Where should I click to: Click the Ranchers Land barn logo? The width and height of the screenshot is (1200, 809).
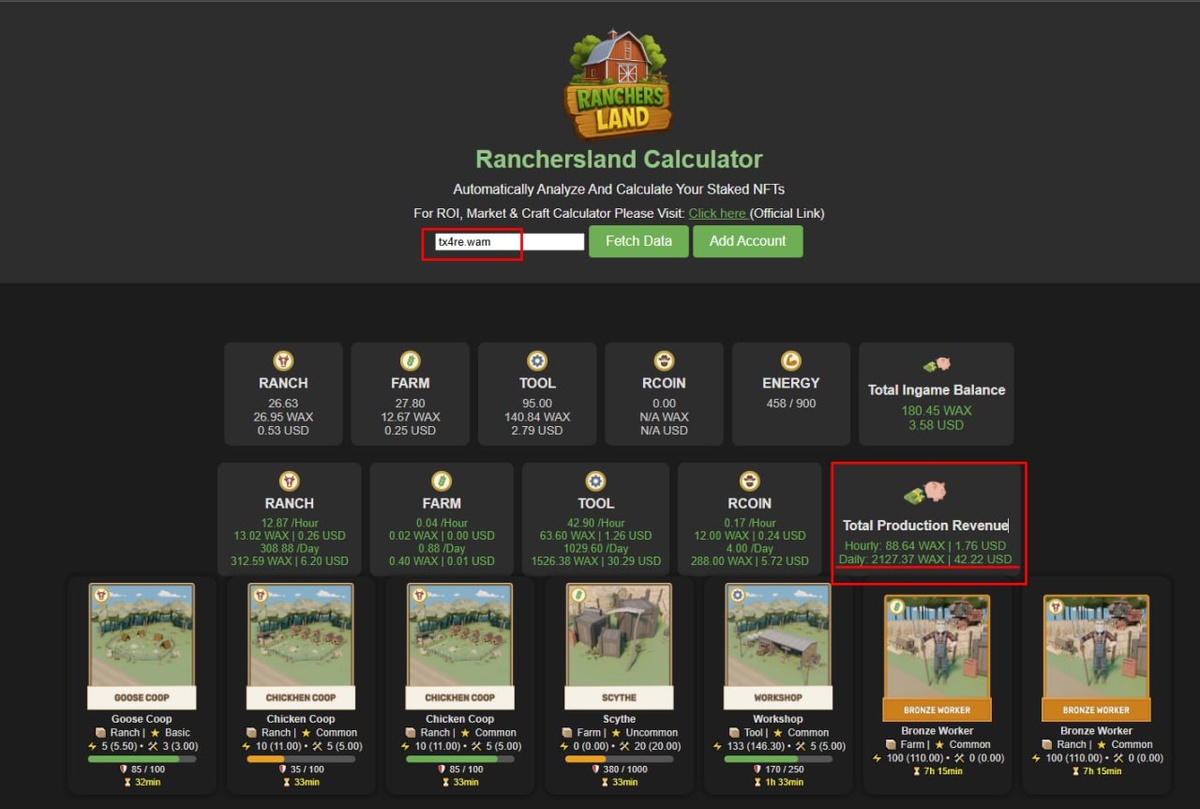[x=618, y=85]
